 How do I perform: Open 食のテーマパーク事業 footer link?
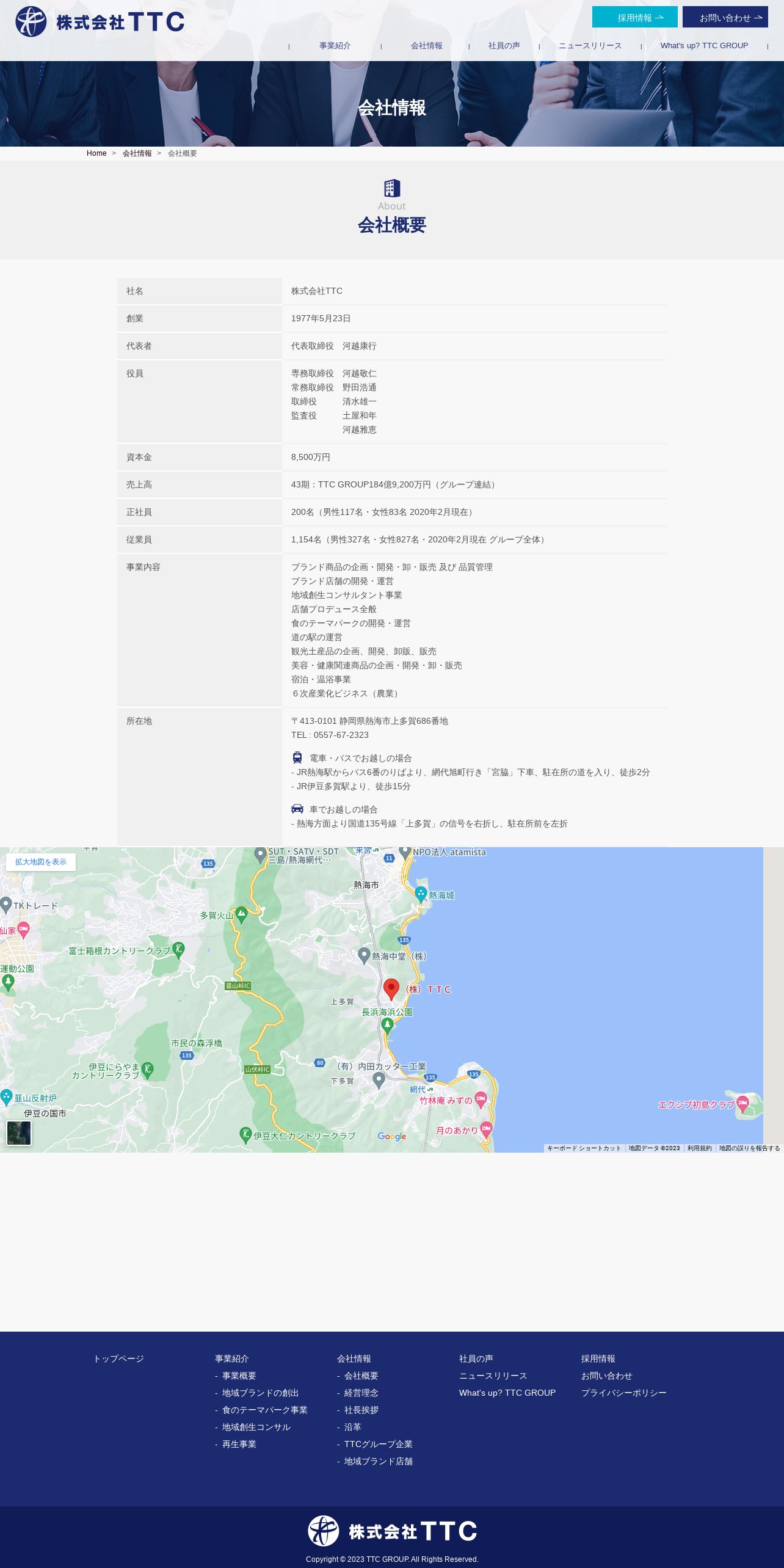tap(265, 1410)
